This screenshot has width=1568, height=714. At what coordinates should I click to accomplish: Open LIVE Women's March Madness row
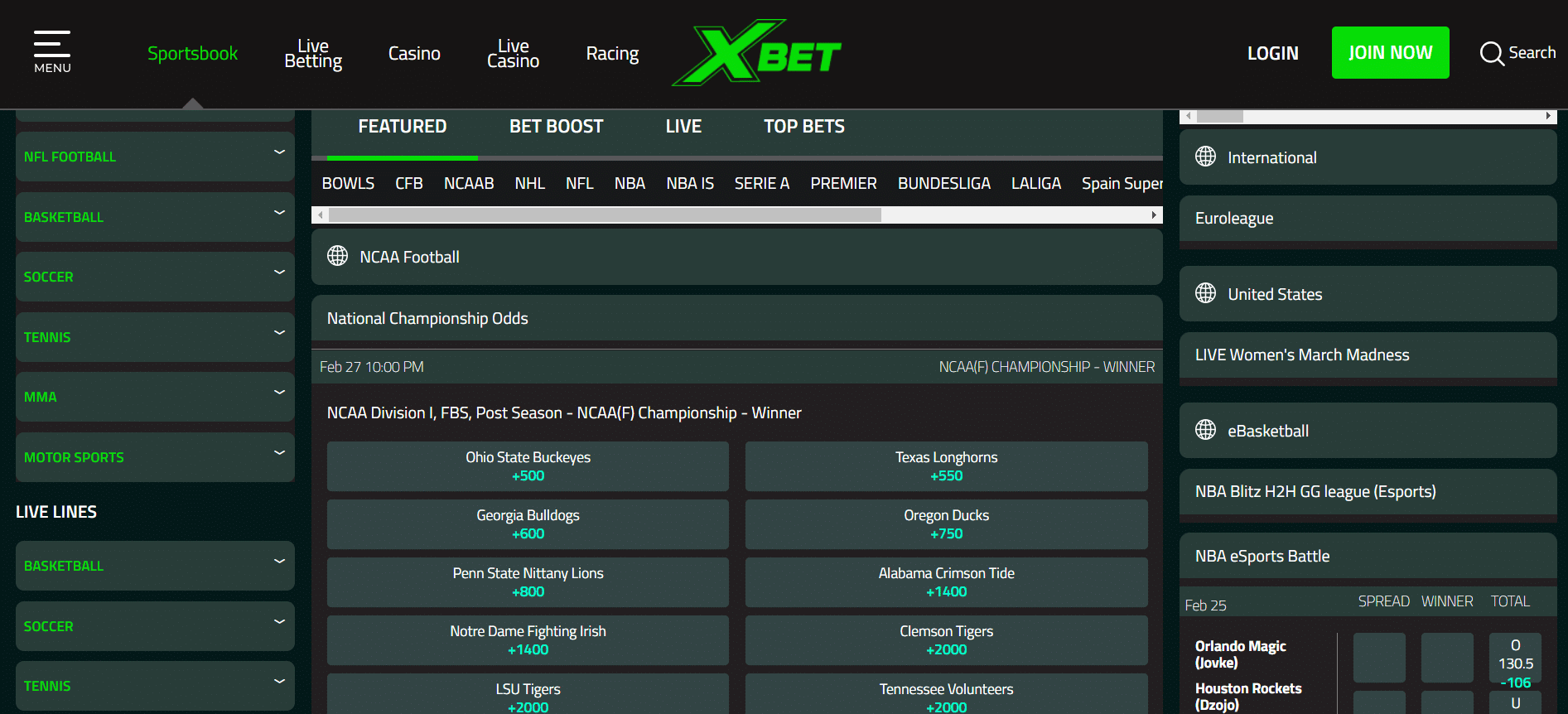click(x=1368, y=355)
